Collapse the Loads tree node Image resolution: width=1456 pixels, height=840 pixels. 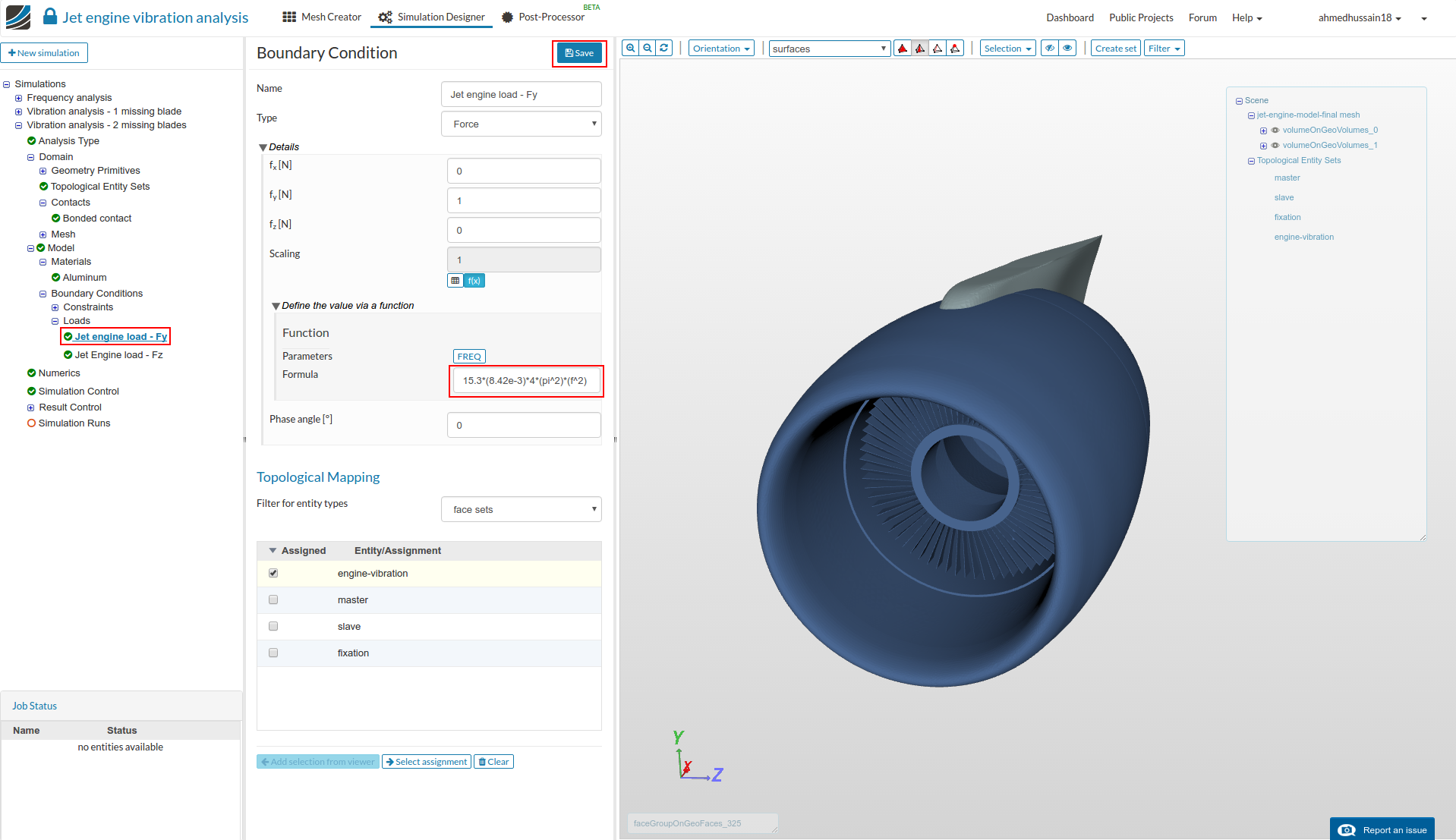(55, 321)
